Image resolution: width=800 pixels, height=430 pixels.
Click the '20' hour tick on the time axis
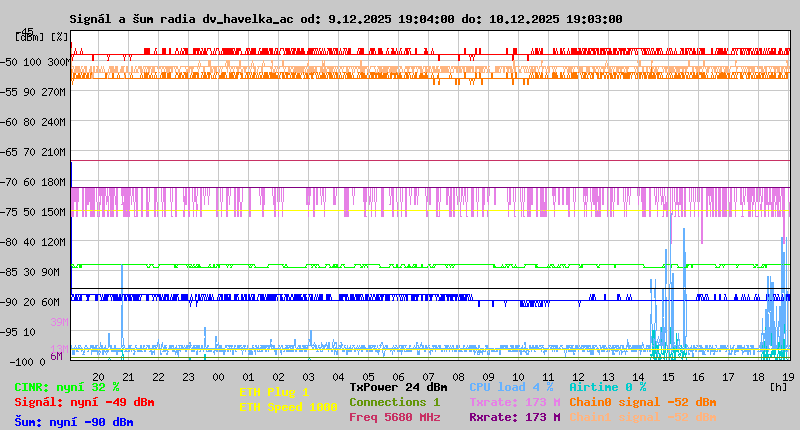click(98, 377)
